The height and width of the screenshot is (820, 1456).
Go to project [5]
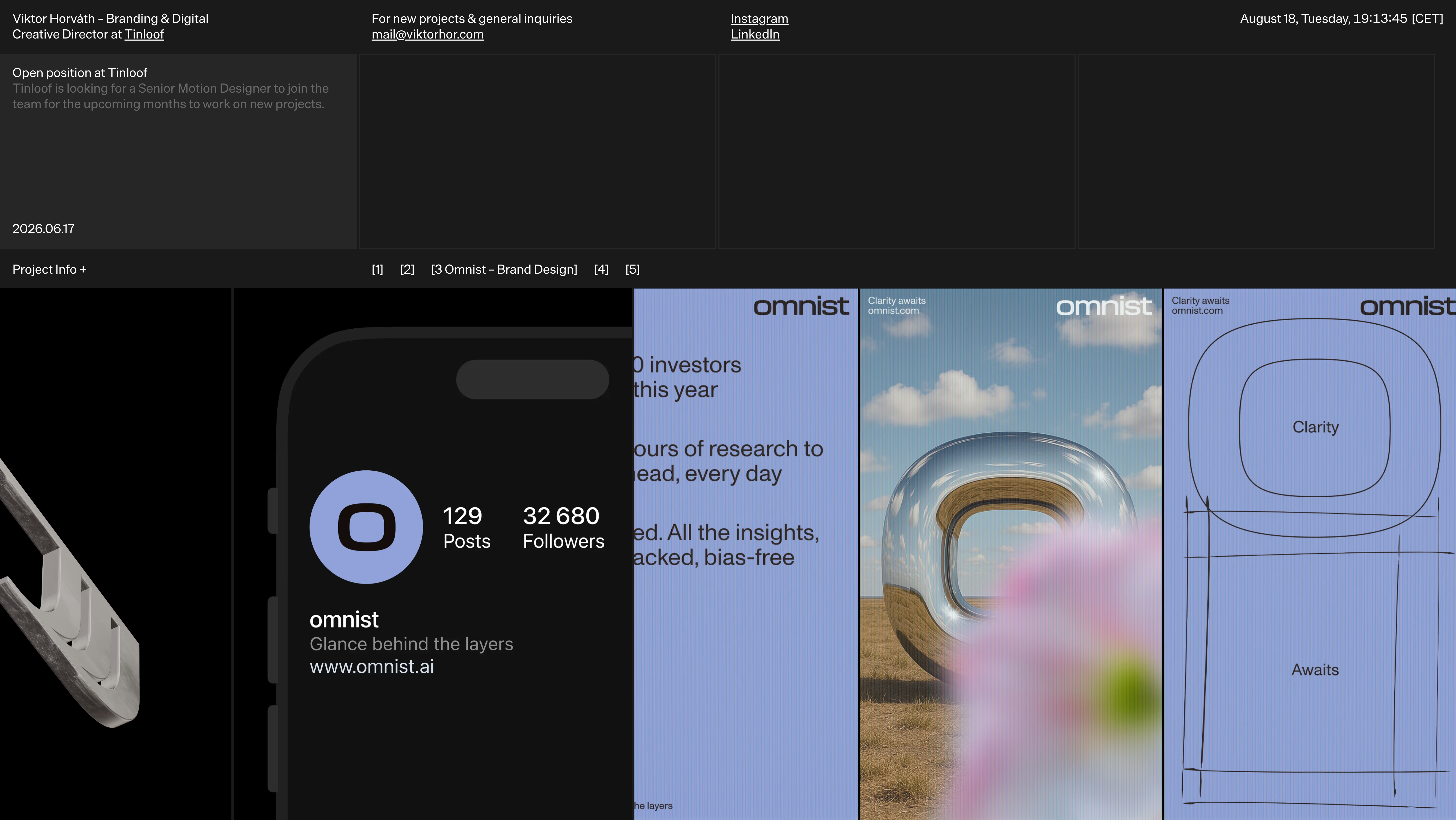click(633, 269)
